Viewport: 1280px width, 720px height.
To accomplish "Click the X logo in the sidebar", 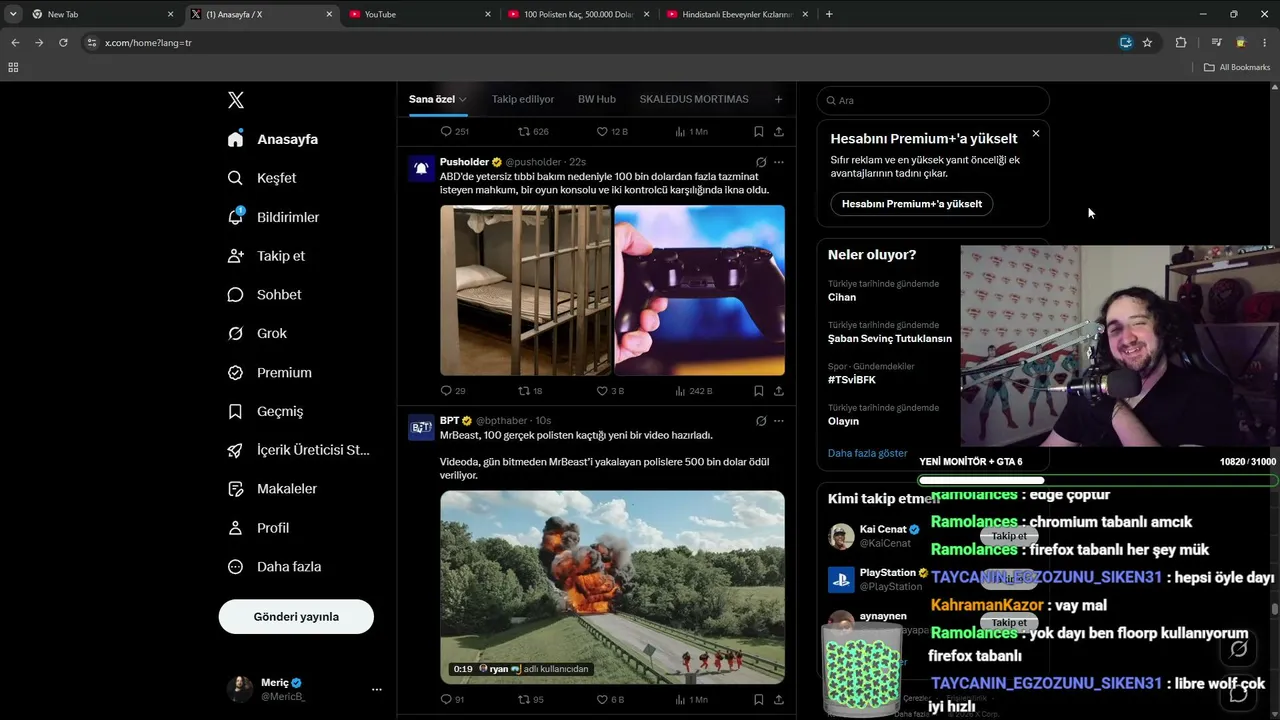I will point(236,100).
